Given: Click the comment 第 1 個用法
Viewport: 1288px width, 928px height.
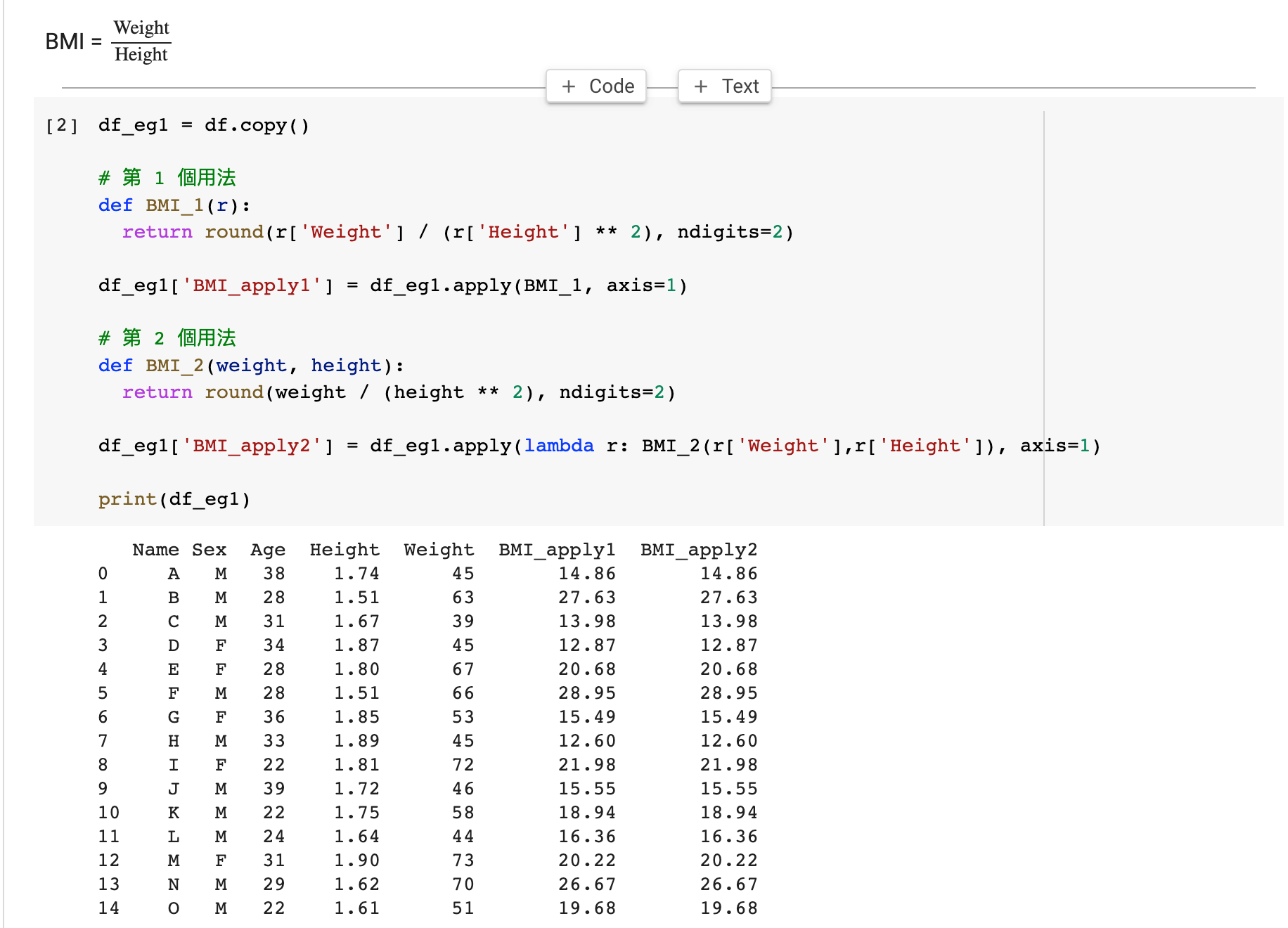Looking at the screenshot, I should pos(167,177).
